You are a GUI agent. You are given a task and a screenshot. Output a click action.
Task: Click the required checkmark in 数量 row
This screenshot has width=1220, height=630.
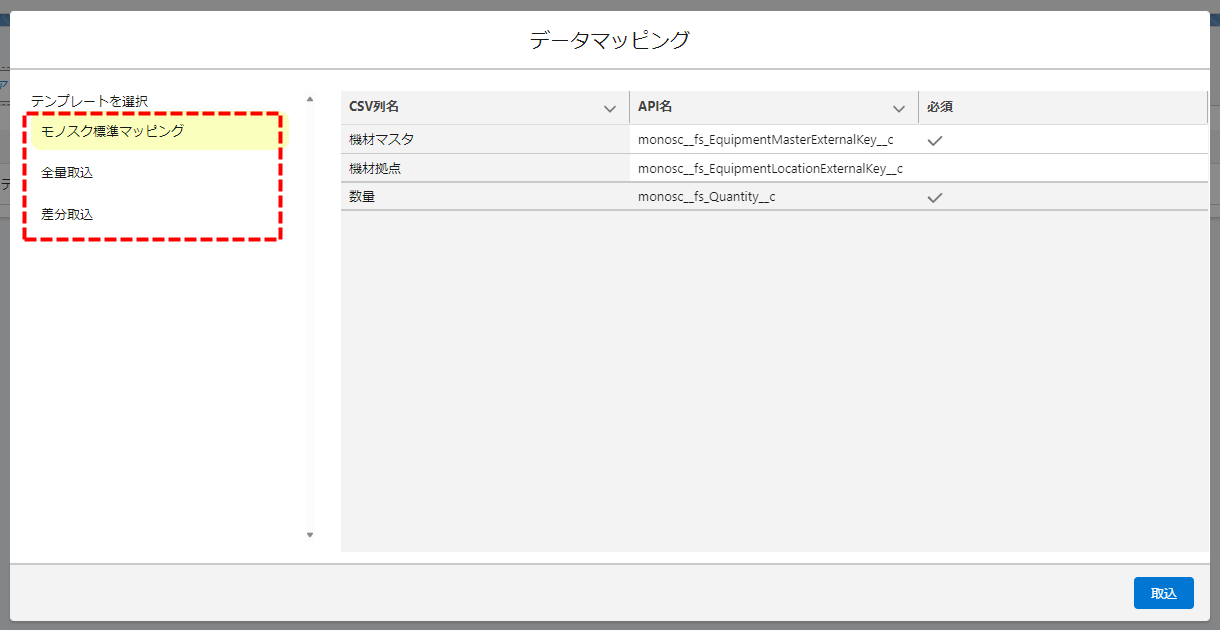coord(935,198)
